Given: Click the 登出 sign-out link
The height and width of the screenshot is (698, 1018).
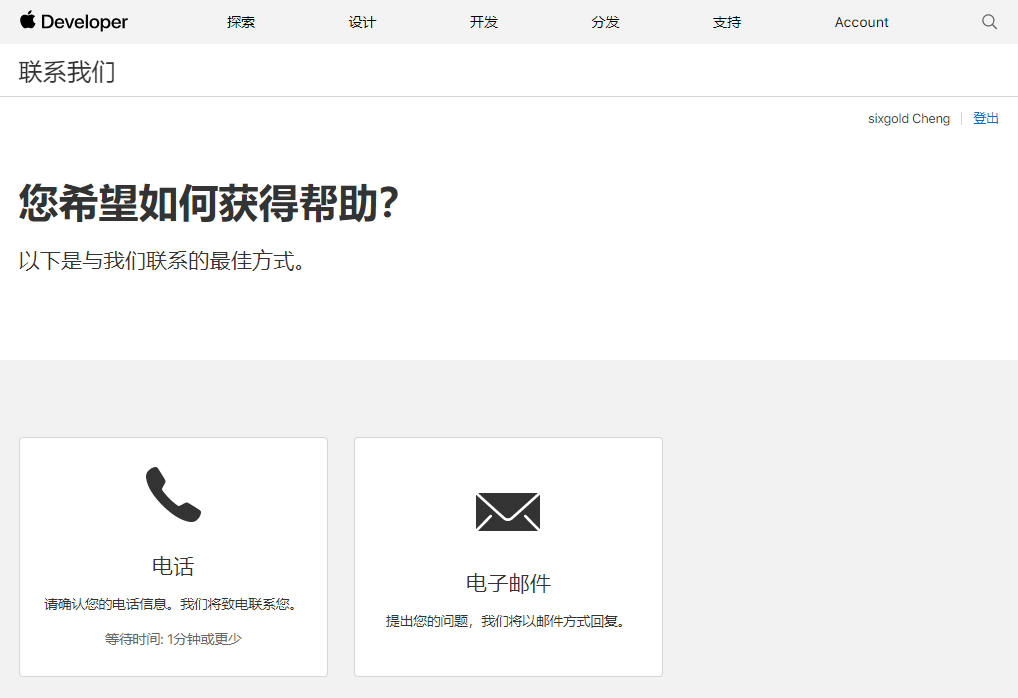Looking at the screenshot, I should [x=986, y=118].
